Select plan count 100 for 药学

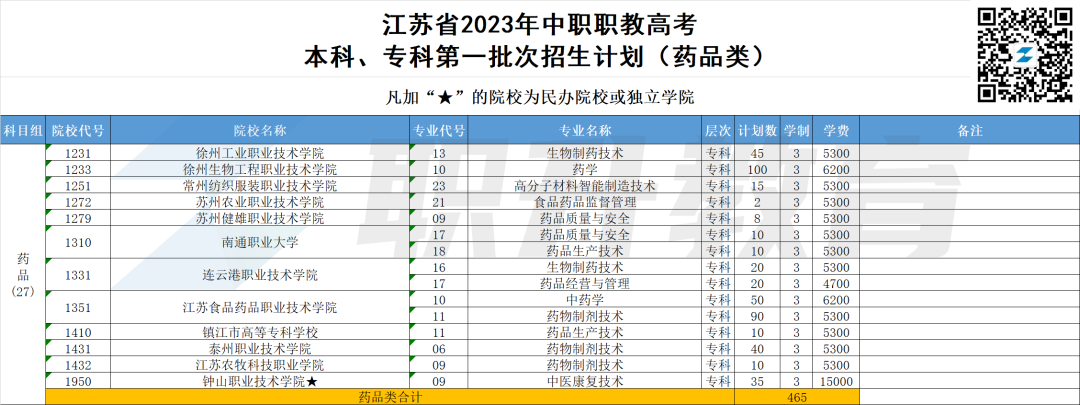tap(758, 169)
